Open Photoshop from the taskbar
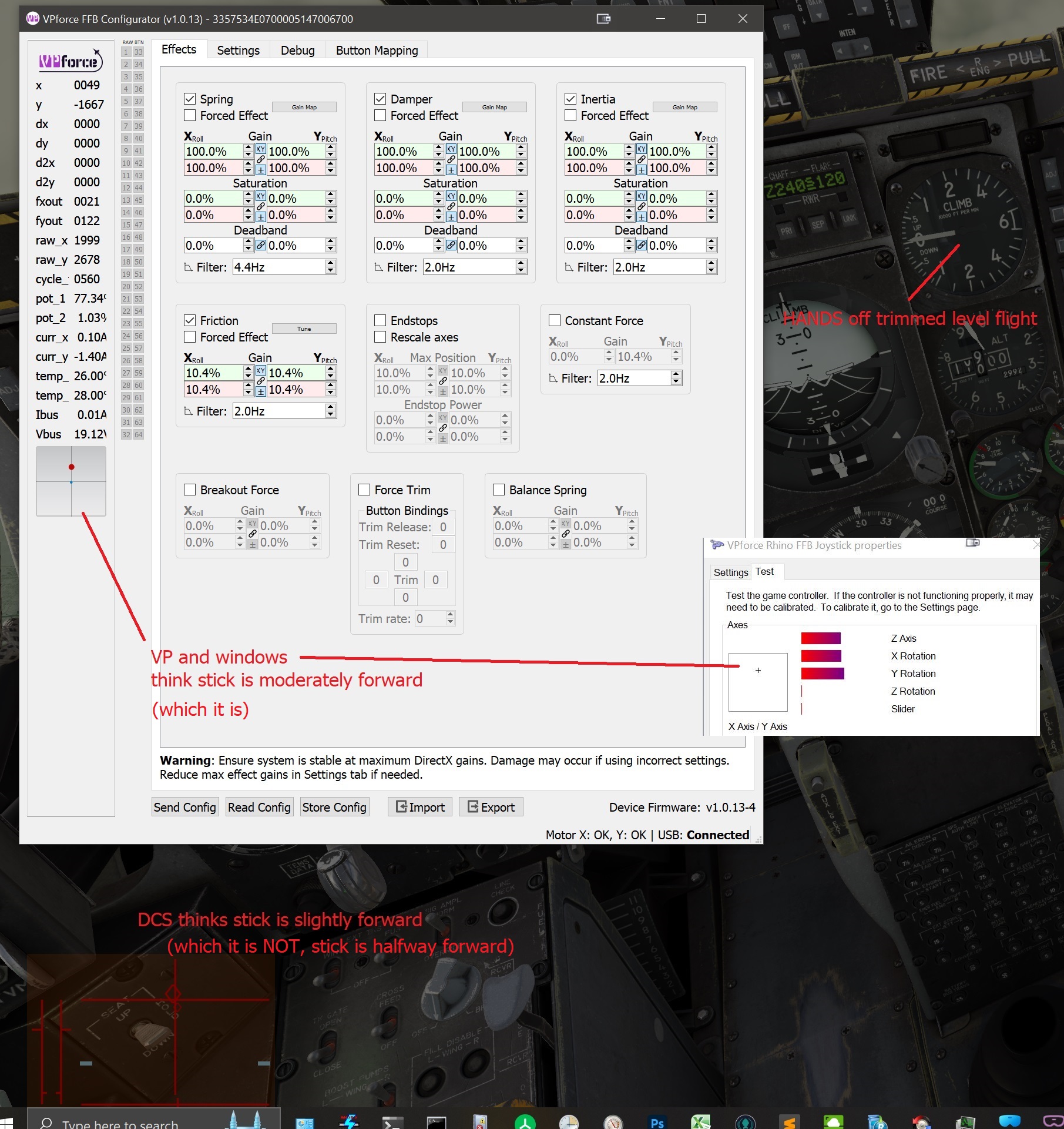The width and height of the screenshot is (1064, 1129). [x=657, y=1122]
